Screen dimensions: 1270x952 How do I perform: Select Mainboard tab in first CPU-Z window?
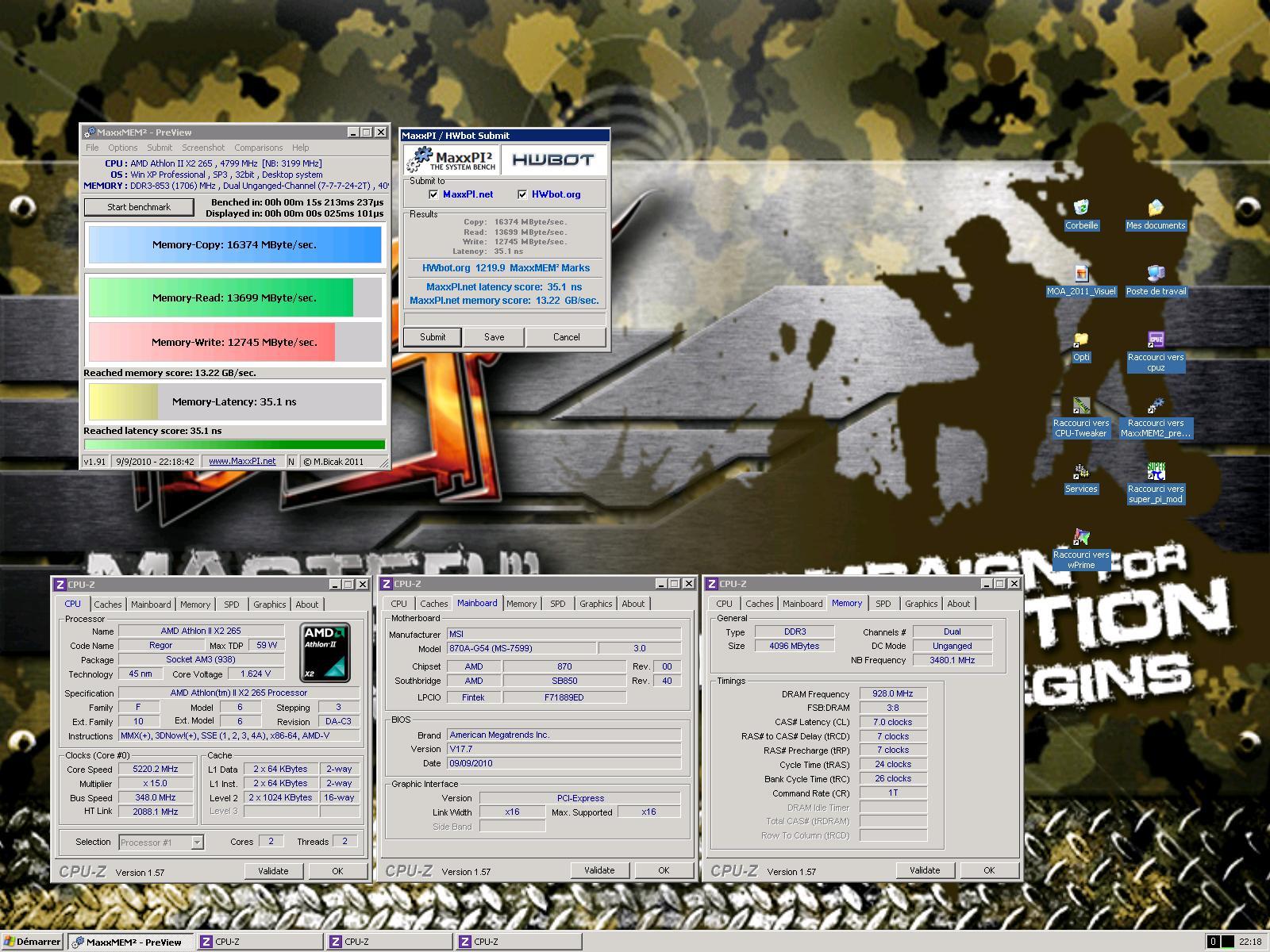coord(151,605)
